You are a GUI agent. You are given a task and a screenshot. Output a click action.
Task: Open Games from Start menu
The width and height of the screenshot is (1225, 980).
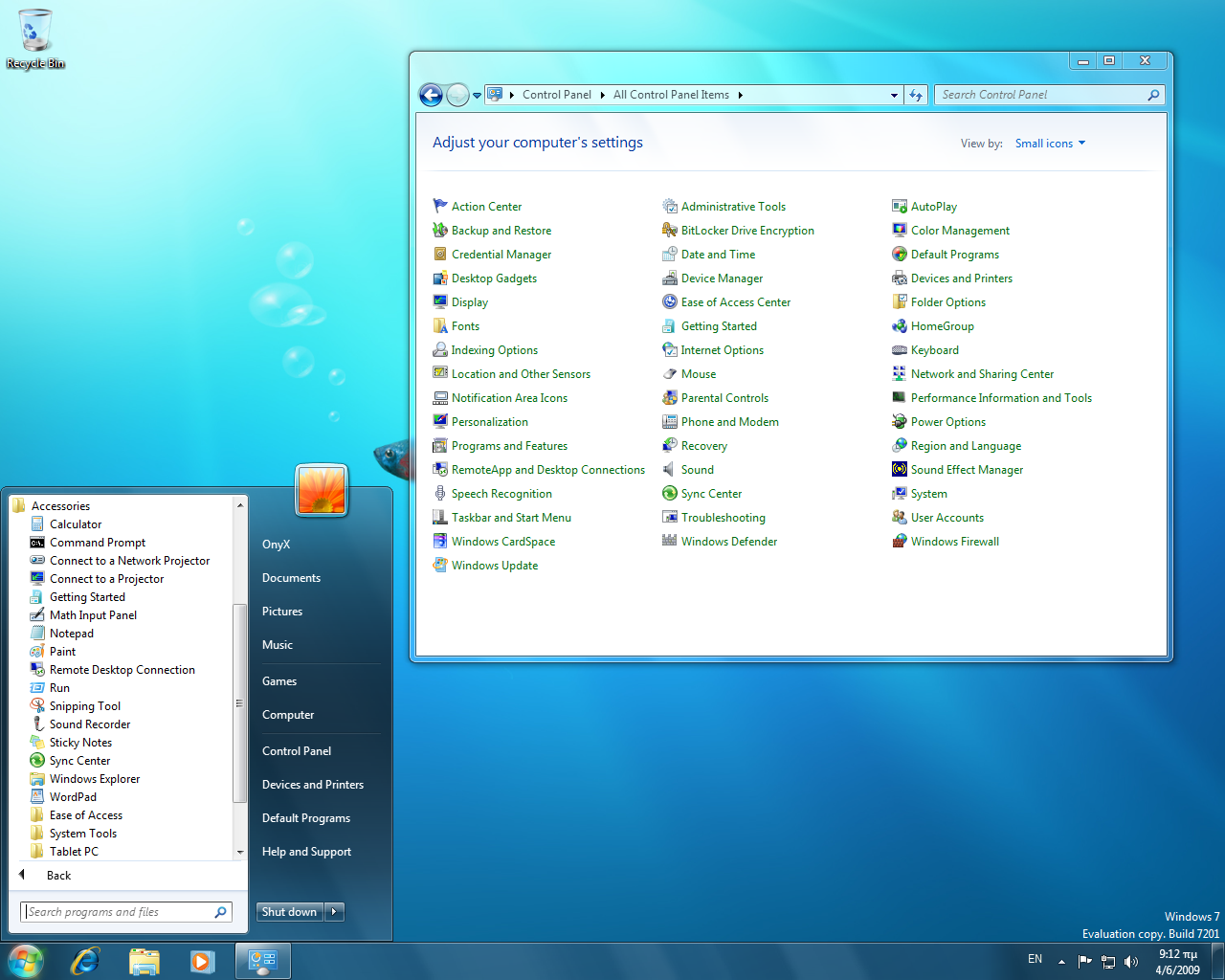tap(279, 680)
